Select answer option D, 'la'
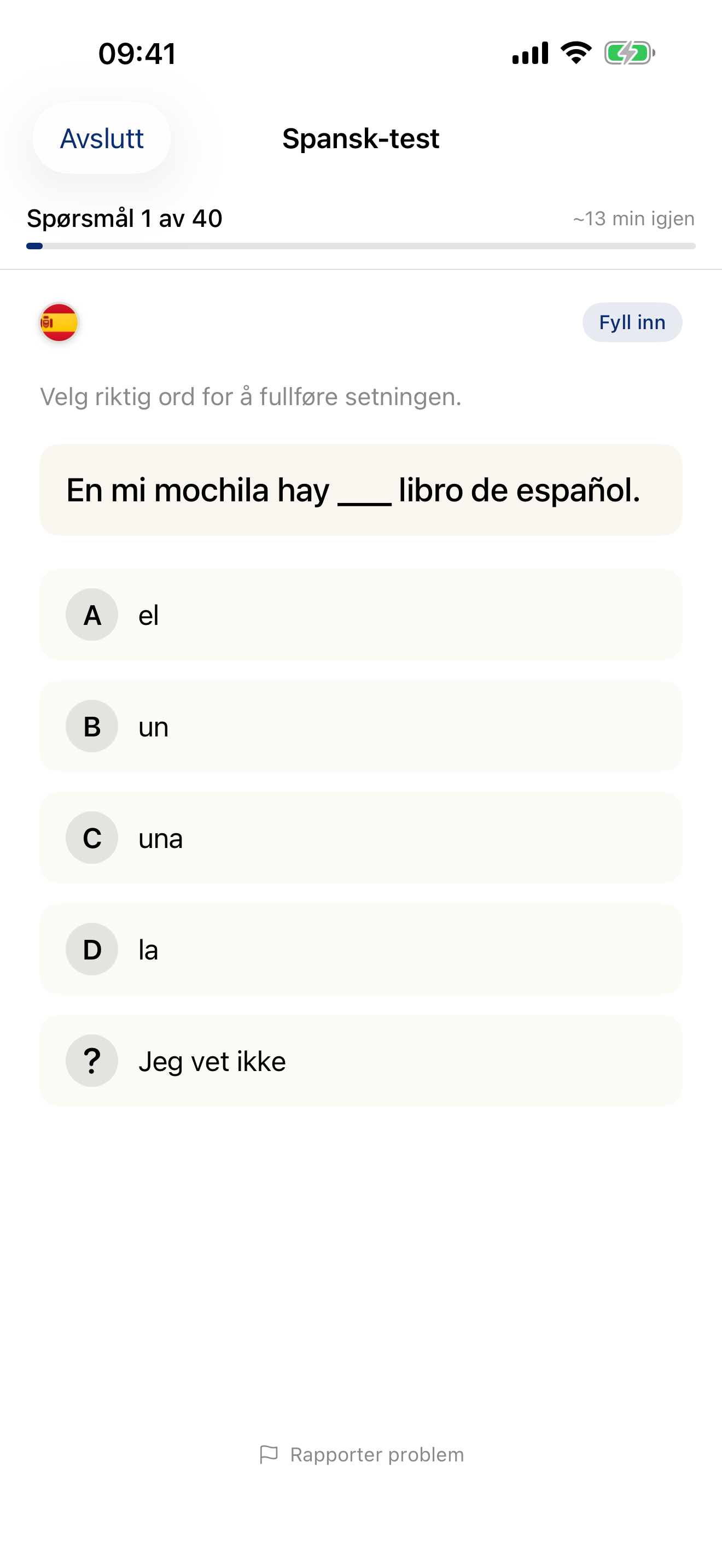The width and height of the screenshot is (722, 1568). coord(360,949)
